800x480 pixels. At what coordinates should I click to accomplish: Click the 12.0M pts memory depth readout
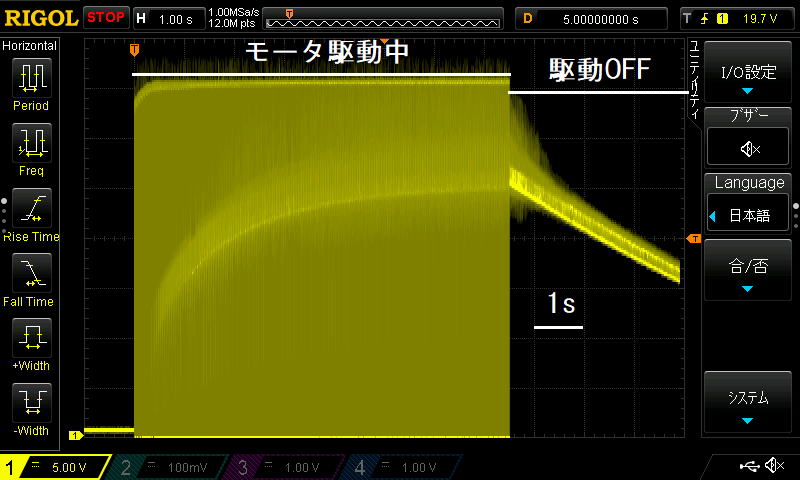(x=232, y=23)
